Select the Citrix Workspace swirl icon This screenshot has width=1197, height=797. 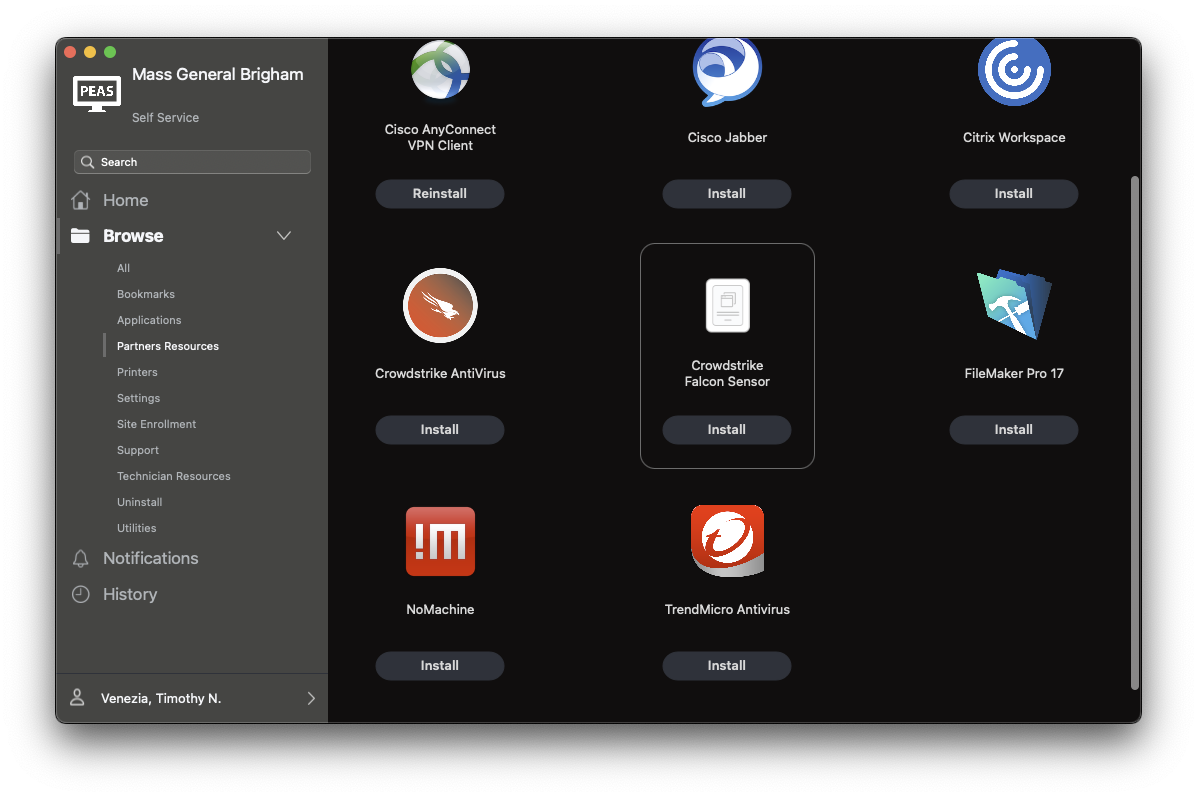pyautogui.click(x=1014, y=71)
